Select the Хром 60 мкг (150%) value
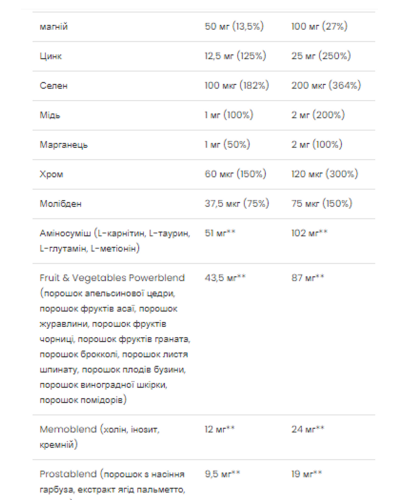This screenshot has height=500, width=400. (x=235, y=174)
